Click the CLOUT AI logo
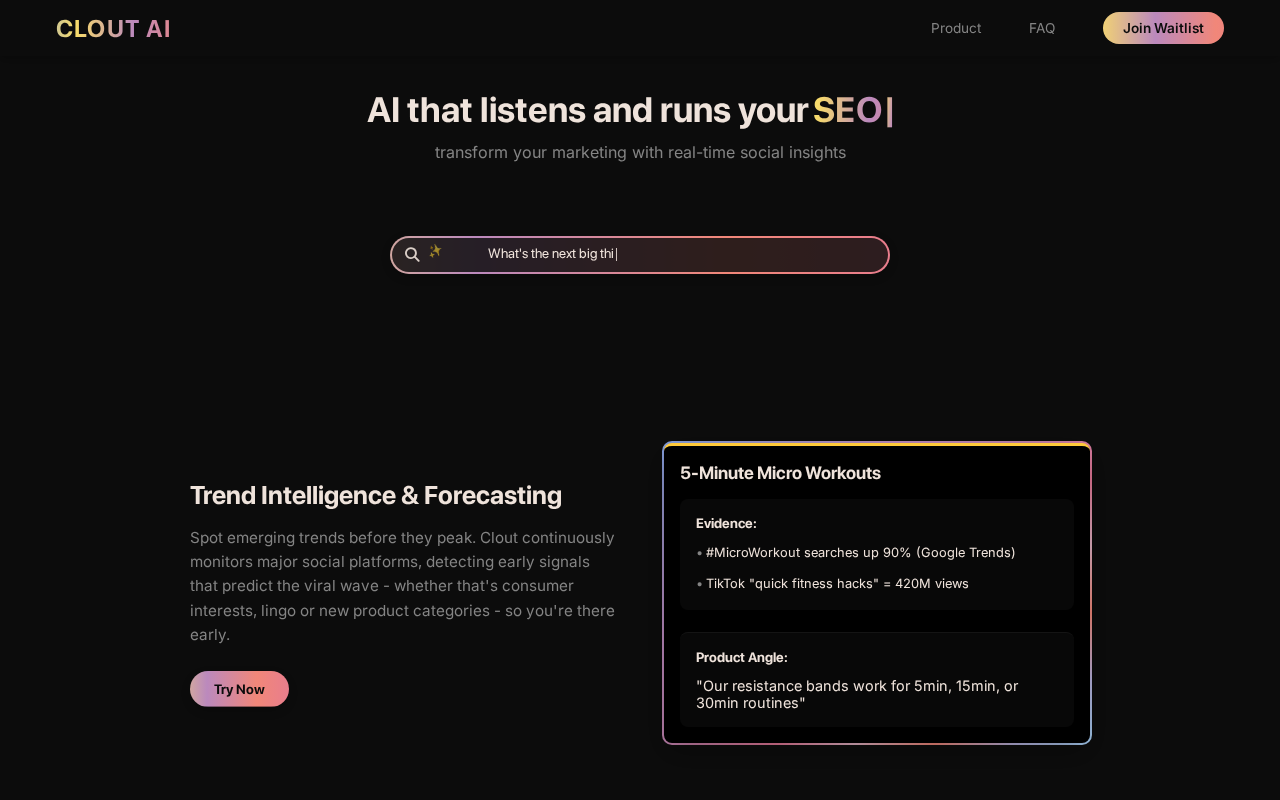Image resolution: width=1280 pixels, height=800 pixels. tap(113, 29)
